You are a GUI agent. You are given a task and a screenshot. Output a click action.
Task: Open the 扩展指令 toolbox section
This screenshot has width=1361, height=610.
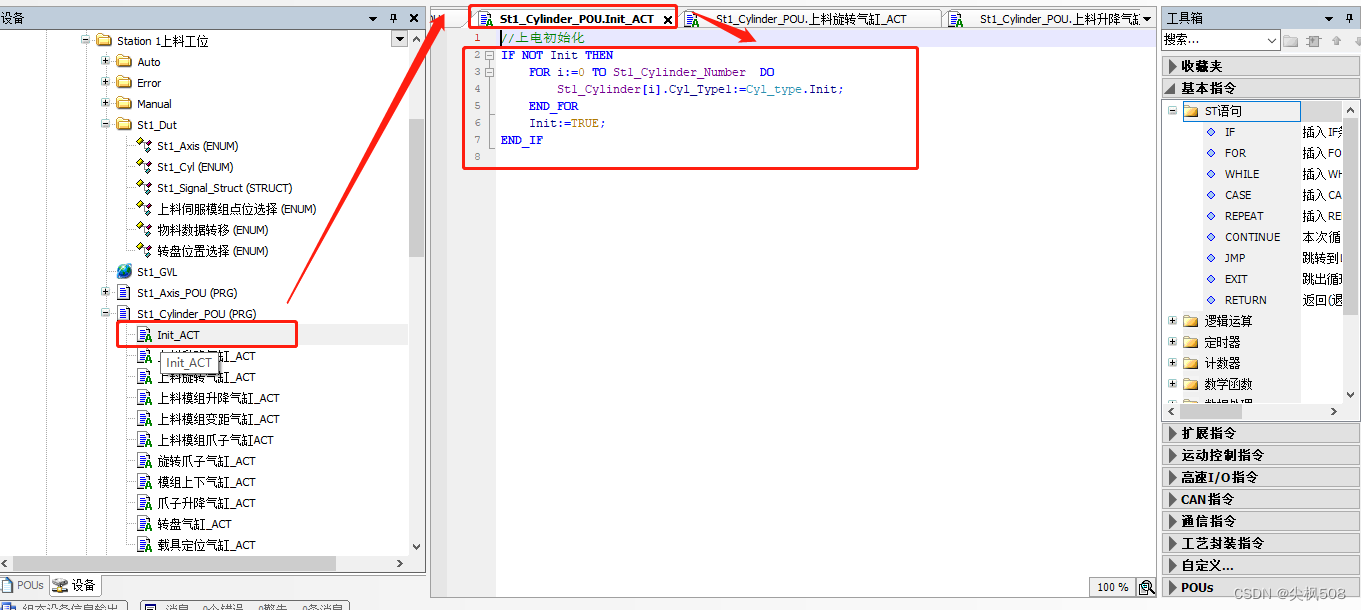1261,433
